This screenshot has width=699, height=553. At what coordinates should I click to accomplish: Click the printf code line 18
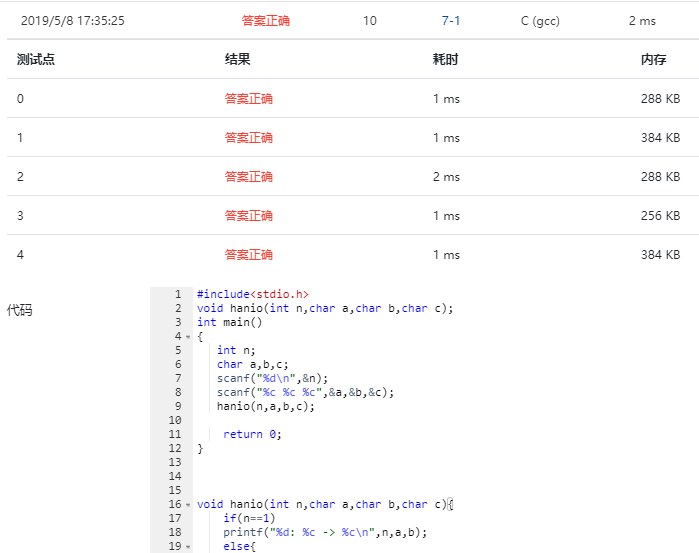click(325, 532)
